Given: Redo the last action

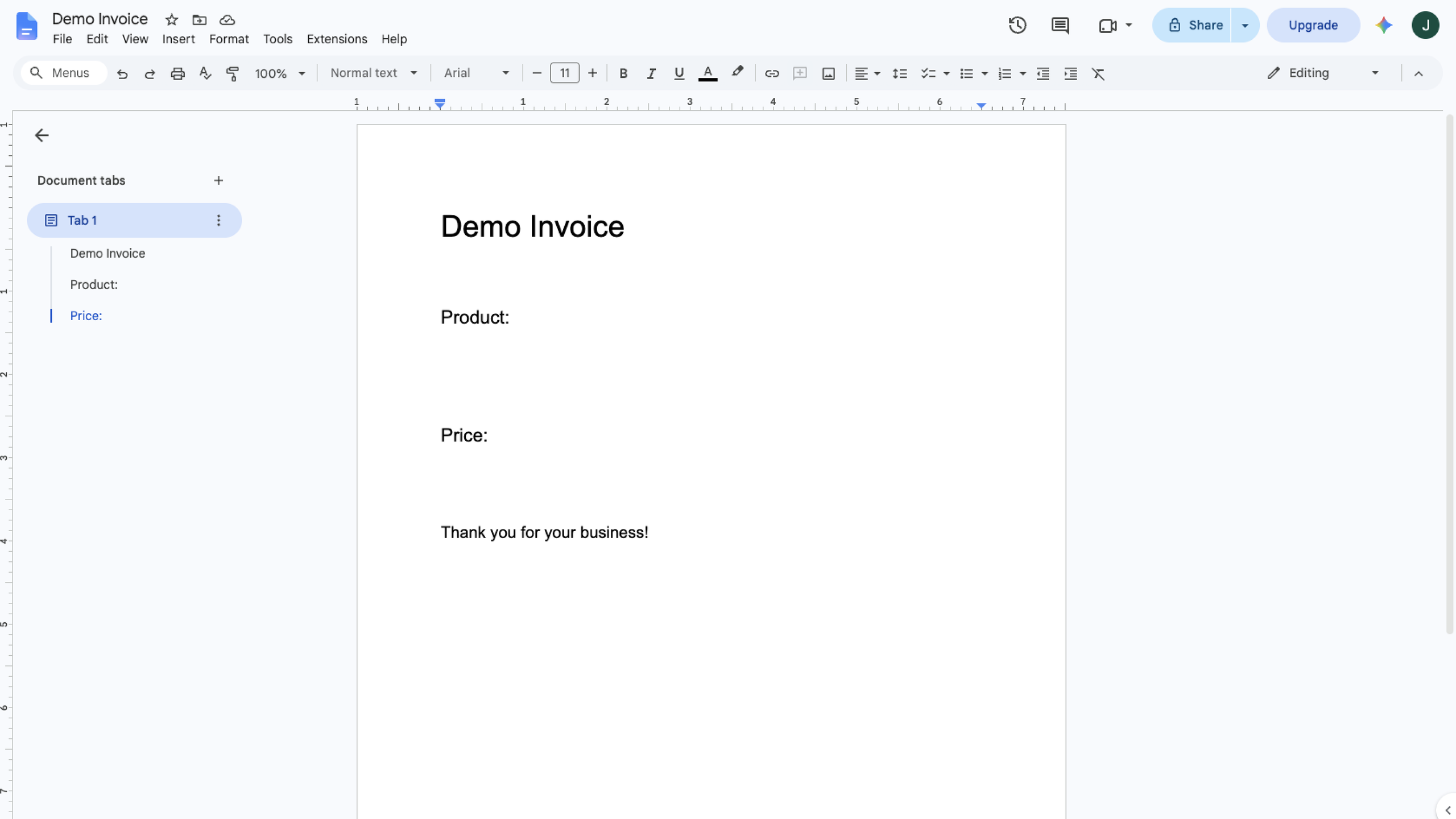Looking at the screenshot, I should click(x=150, y=73).
